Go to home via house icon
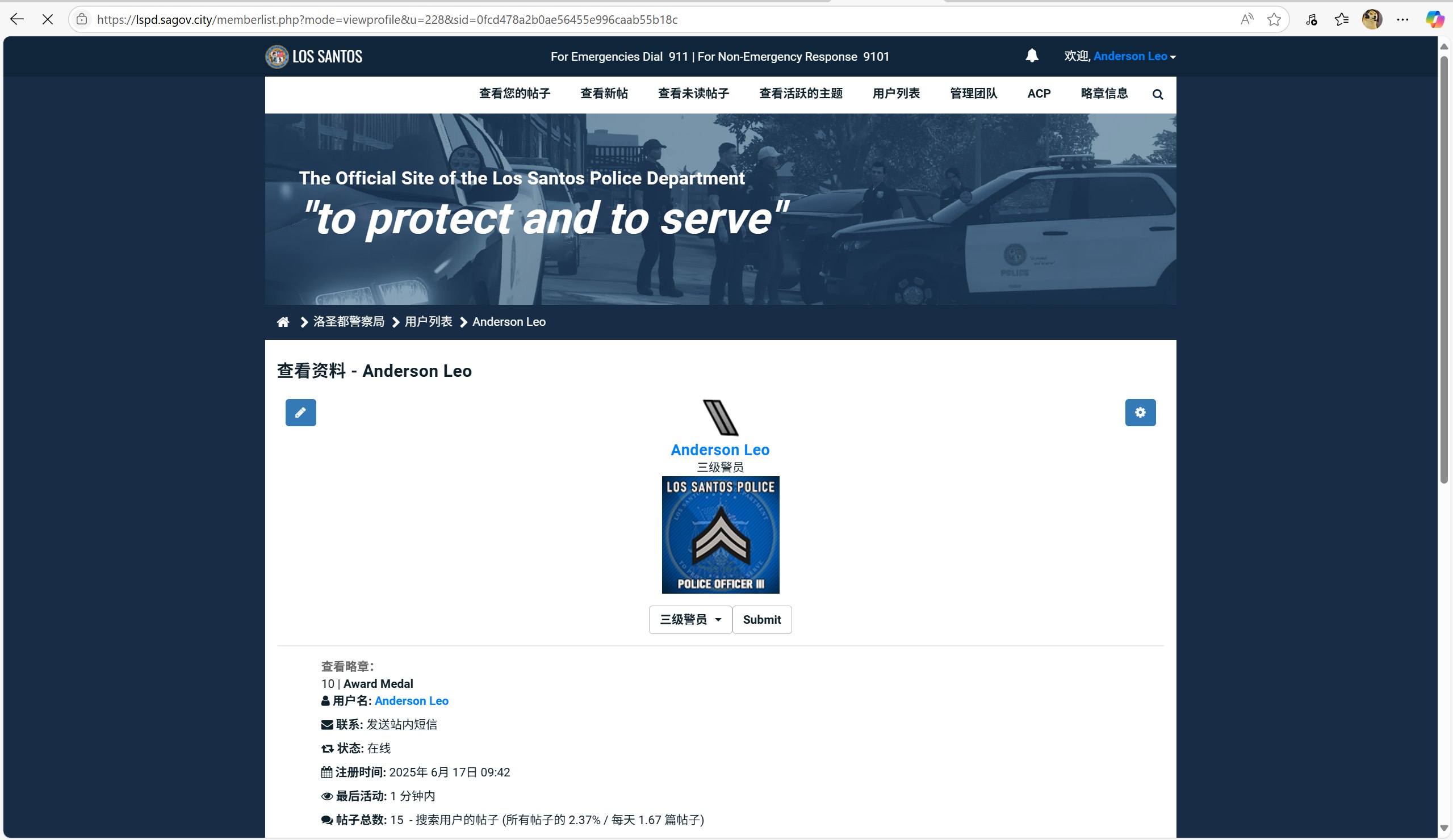The height and width of the screenshot is (840, 1453). [283, 322]
